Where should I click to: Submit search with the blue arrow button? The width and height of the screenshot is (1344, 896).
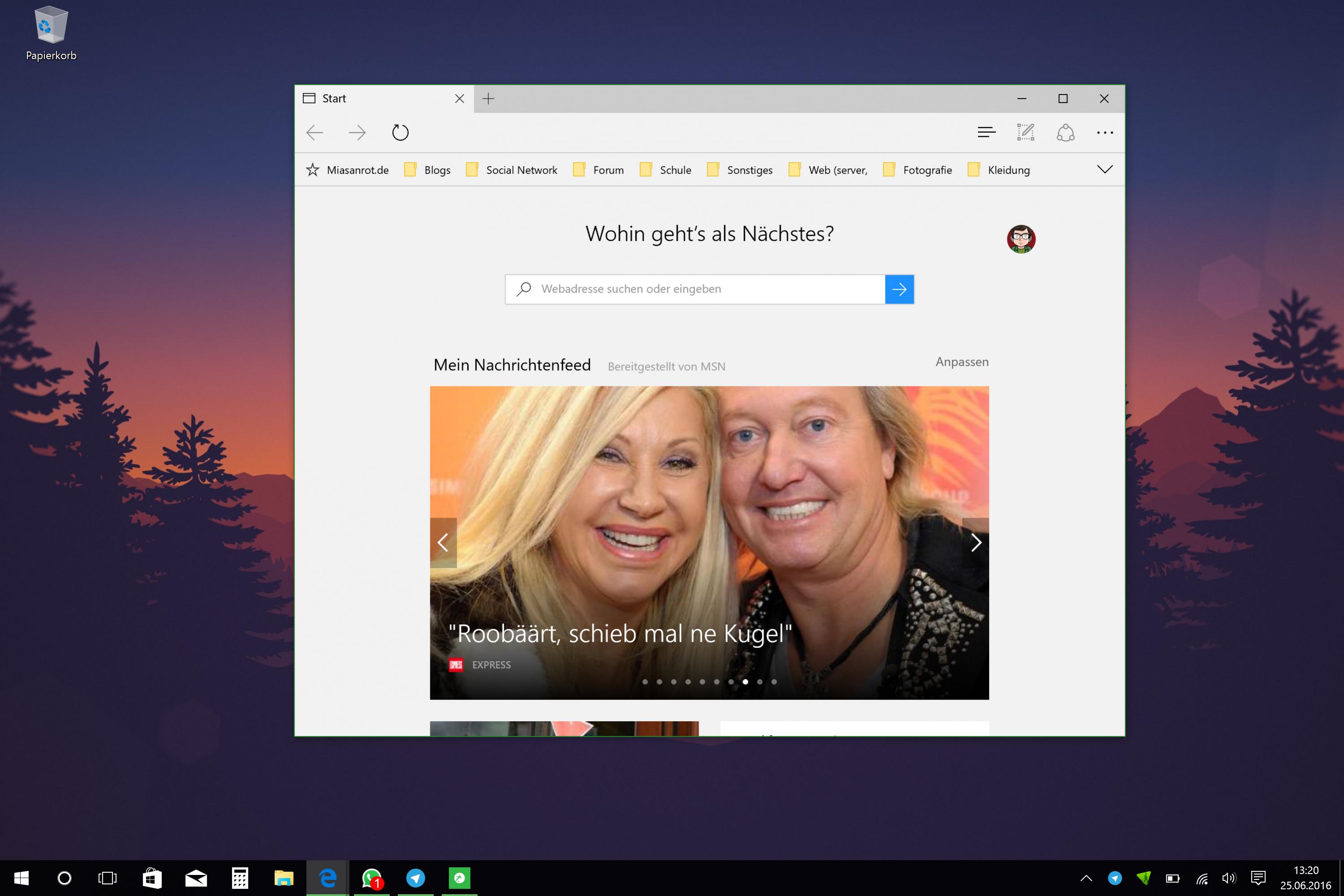899,289
